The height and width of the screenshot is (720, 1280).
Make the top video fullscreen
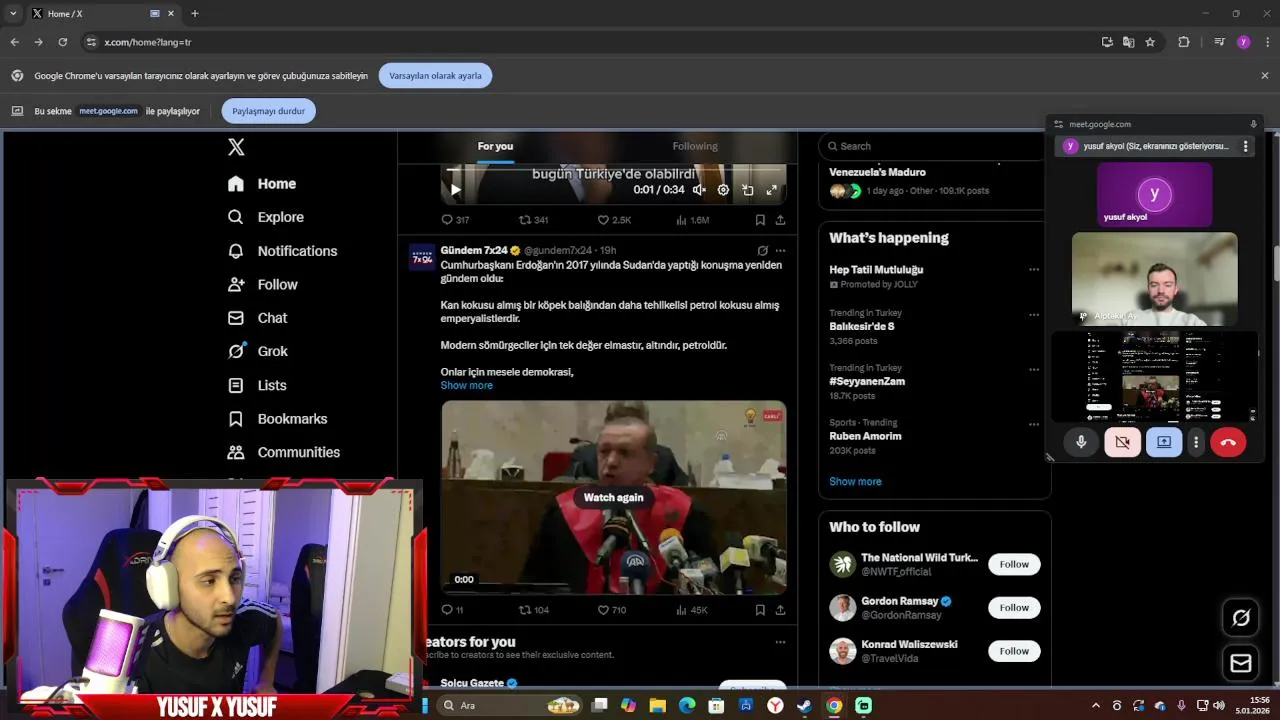coord(771,190)
